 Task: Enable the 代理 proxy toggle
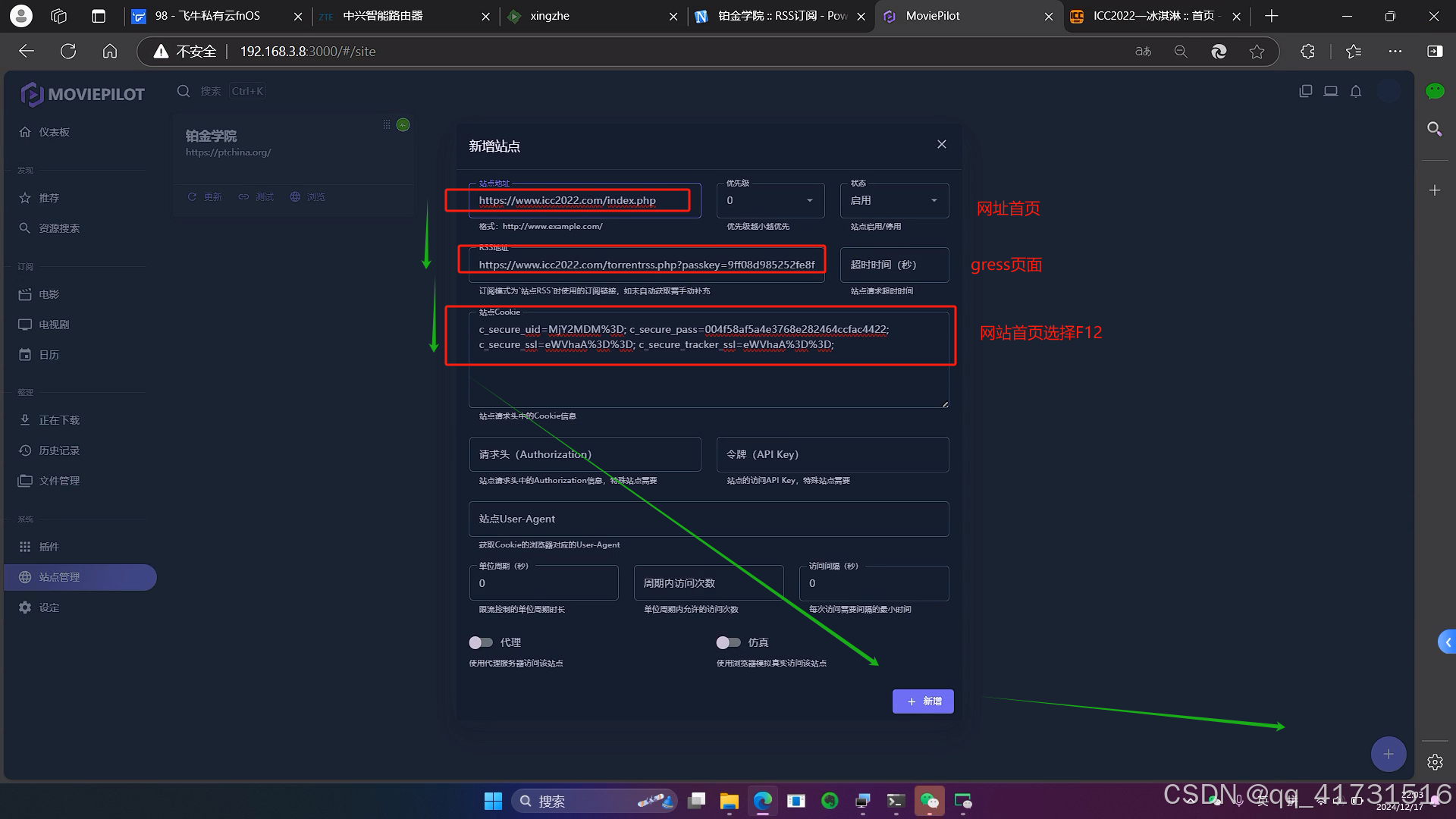pos(481,642)
